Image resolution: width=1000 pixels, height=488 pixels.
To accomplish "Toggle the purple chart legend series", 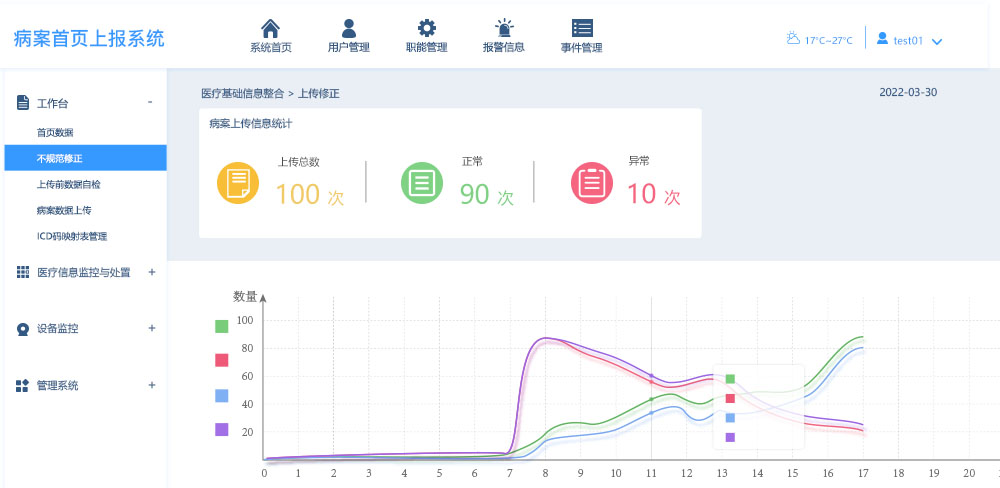I will (222, 429).
